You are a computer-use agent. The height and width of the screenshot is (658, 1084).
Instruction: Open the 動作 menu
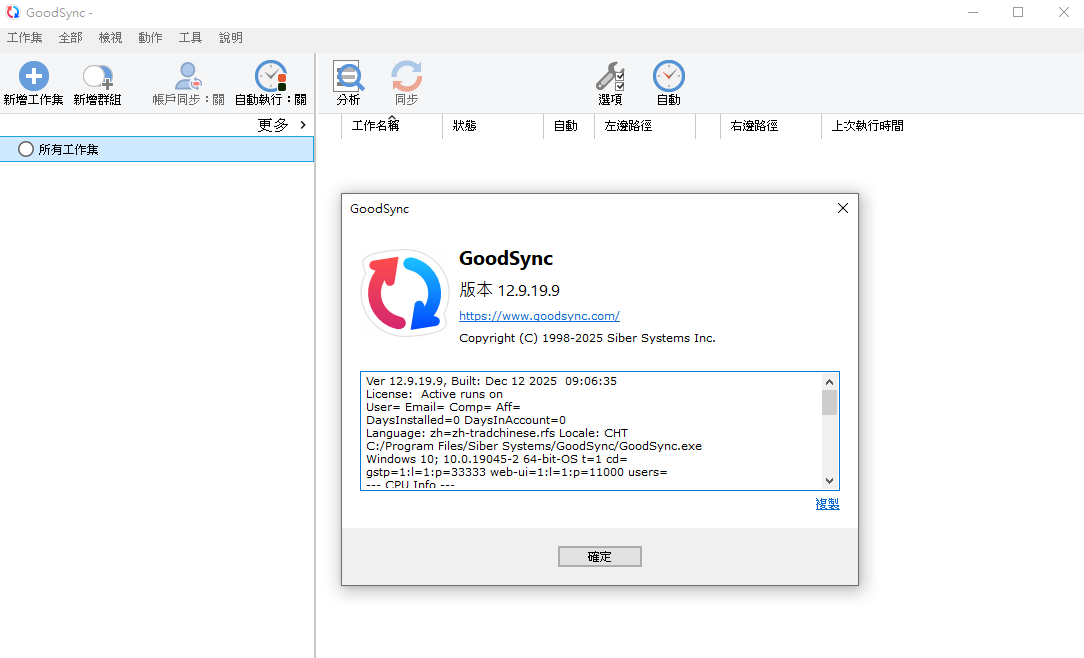[150, 38]
